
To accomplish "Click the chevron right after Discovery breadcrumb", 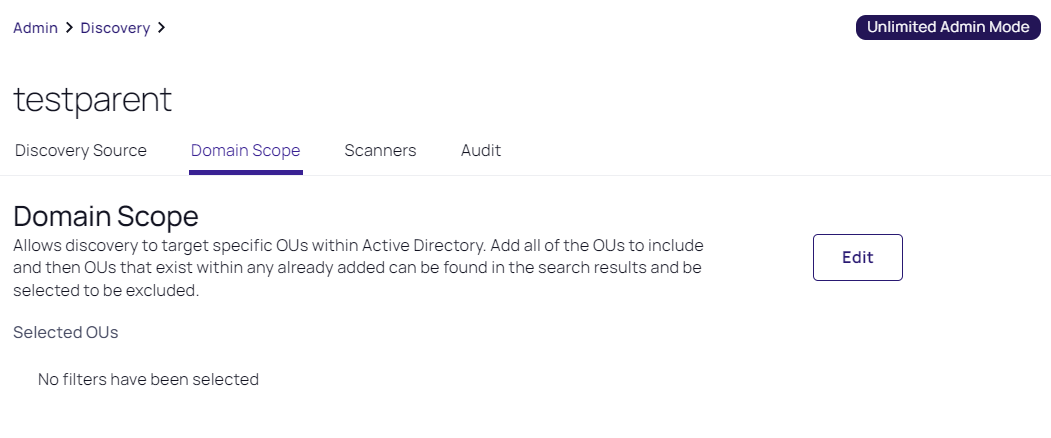I will pyautogui.click(x=161, y=28).
